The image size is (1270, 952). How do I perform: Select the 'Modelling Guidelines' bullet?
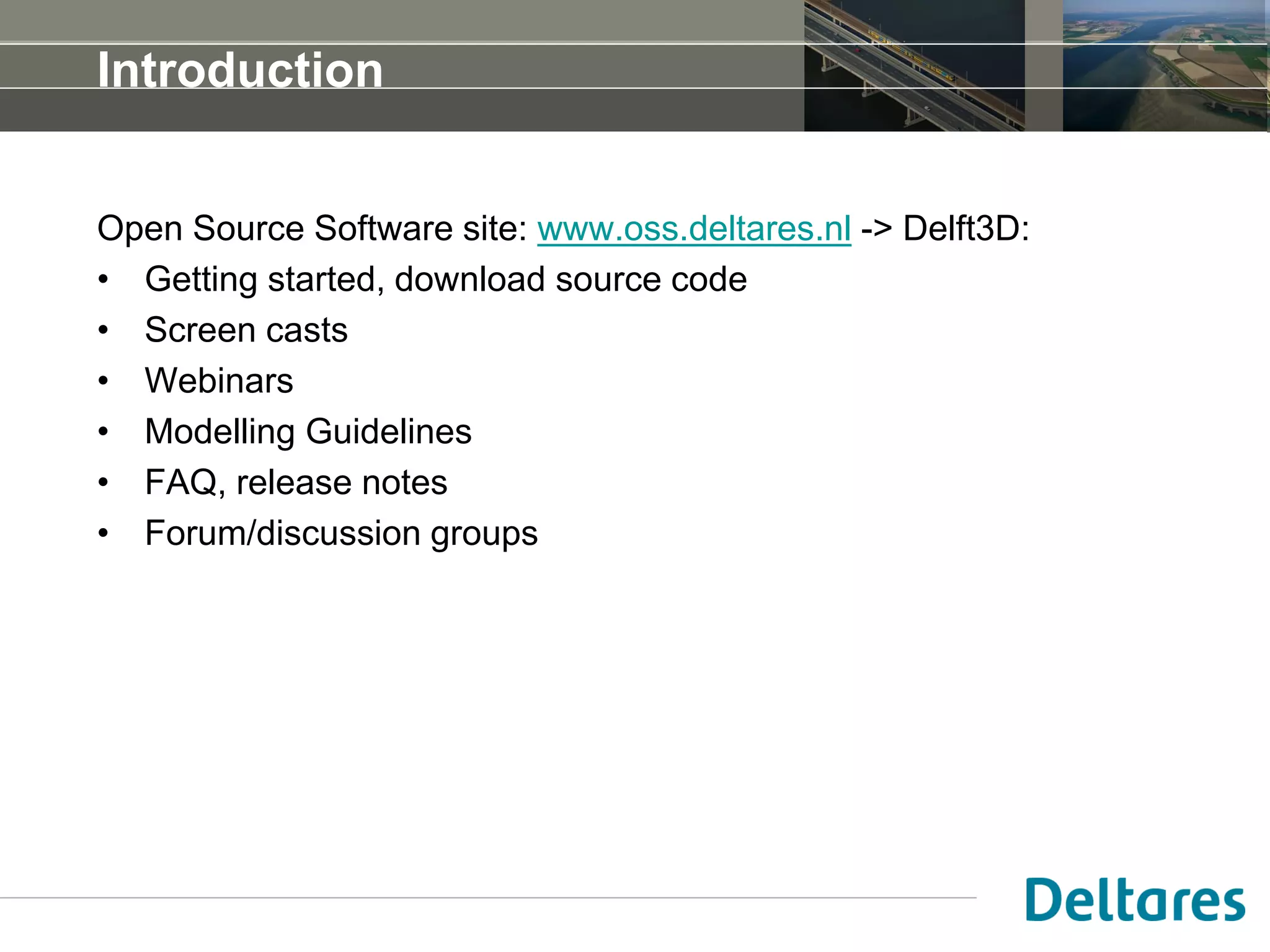[x=308, y=432]
